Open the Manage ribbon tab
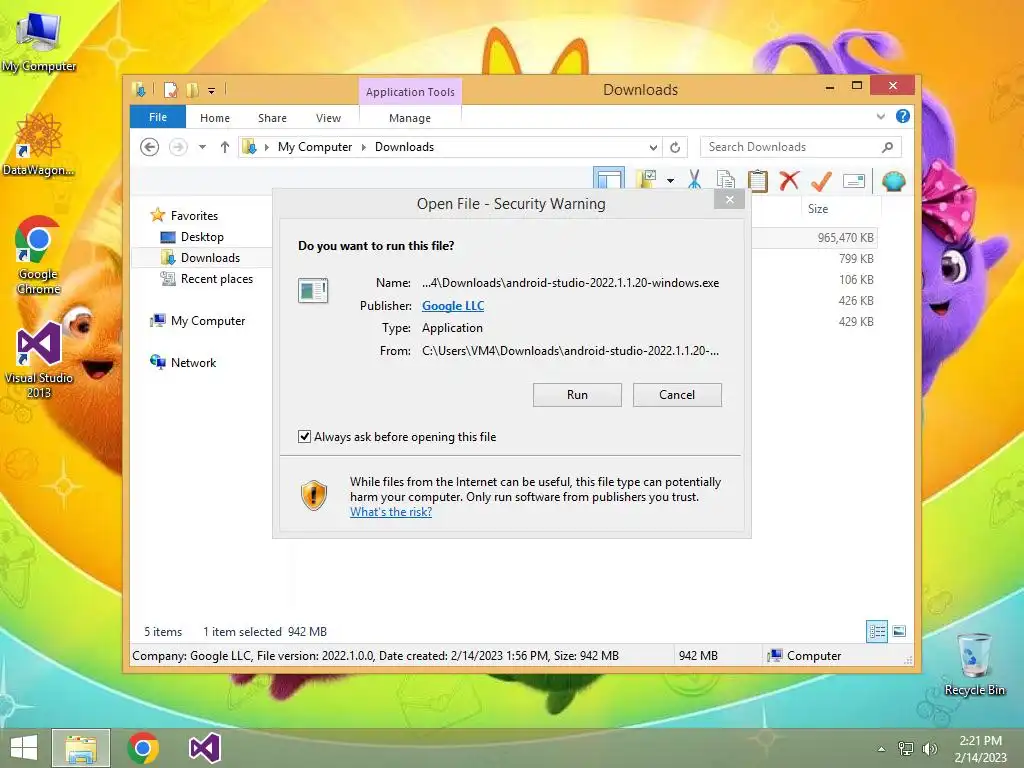The width and height of the screenshot is (1024, 768). (409, 118)
